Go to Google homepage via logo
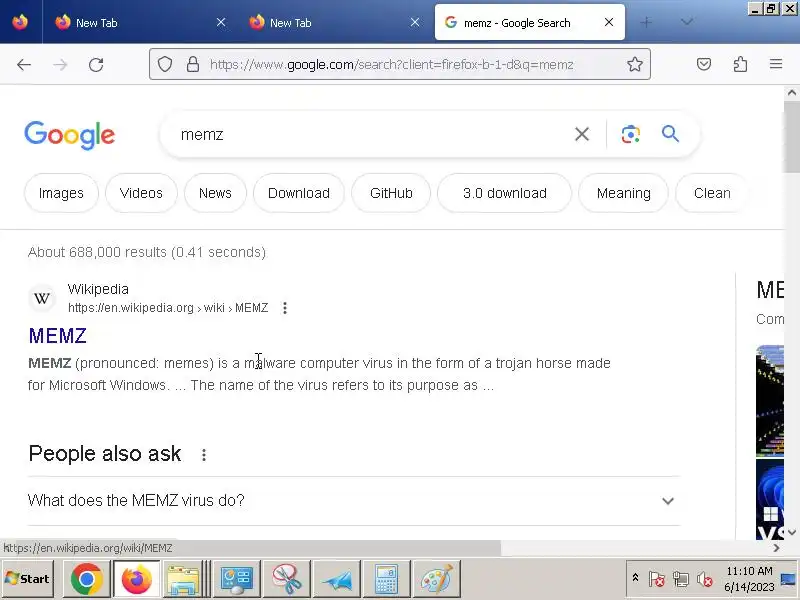Viewport: 800px width, 600px height. 69,135
